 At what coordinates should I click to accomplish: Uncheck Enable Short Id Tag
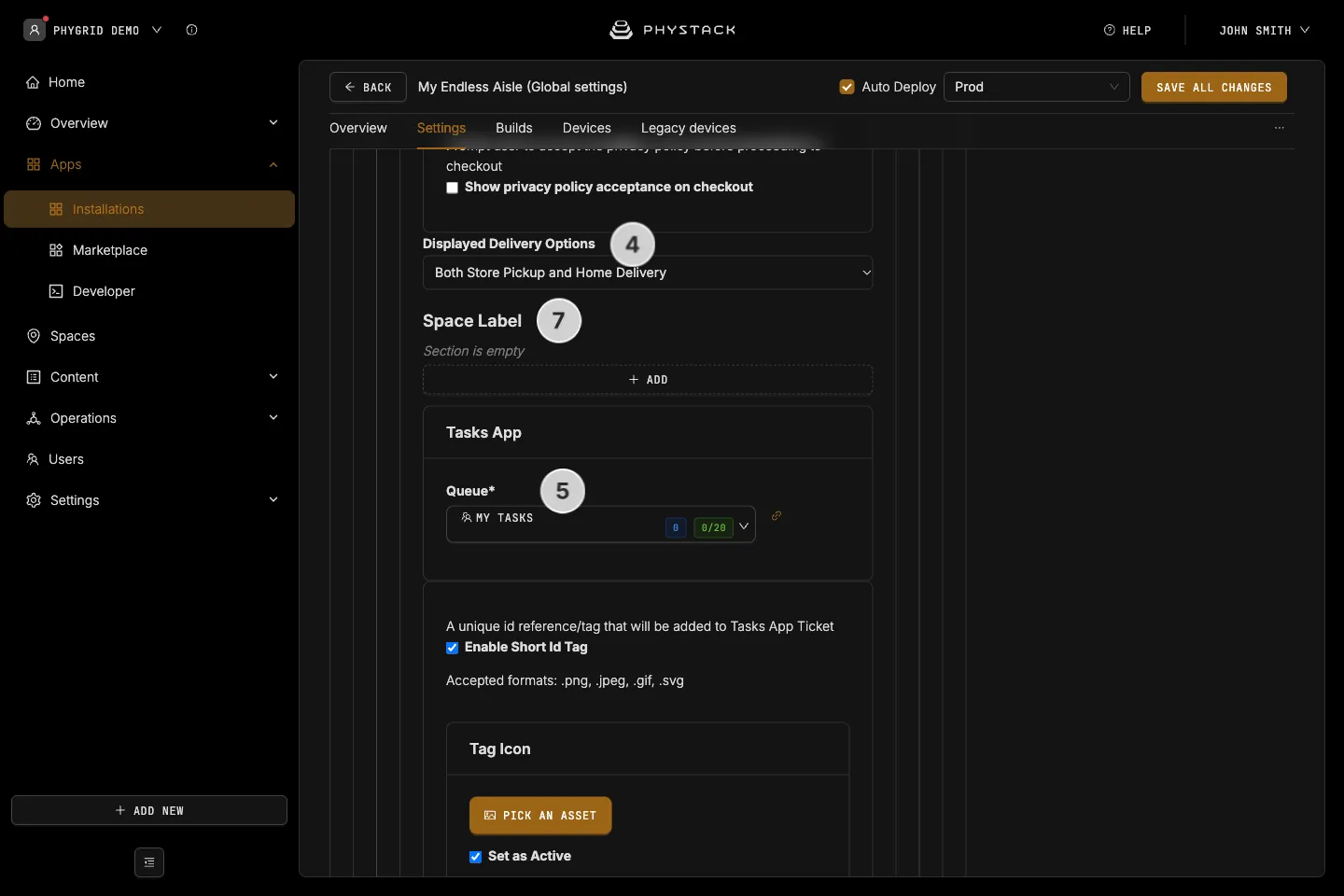click(x=453, y=648)
